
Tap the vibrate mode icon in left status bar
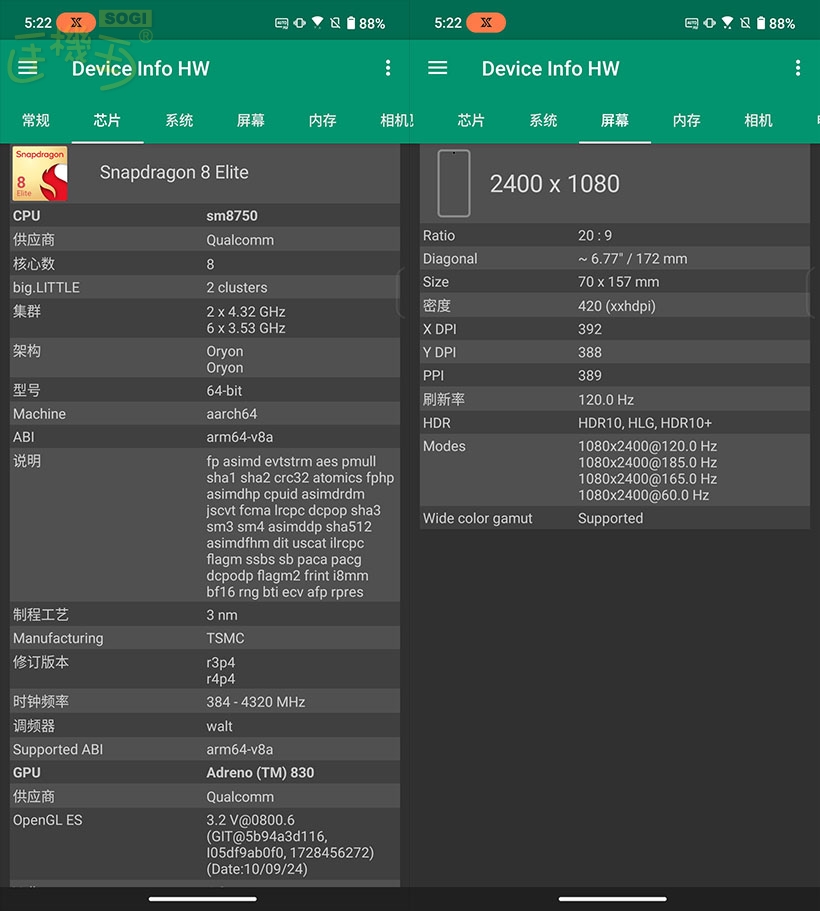[x=299, y=23]
